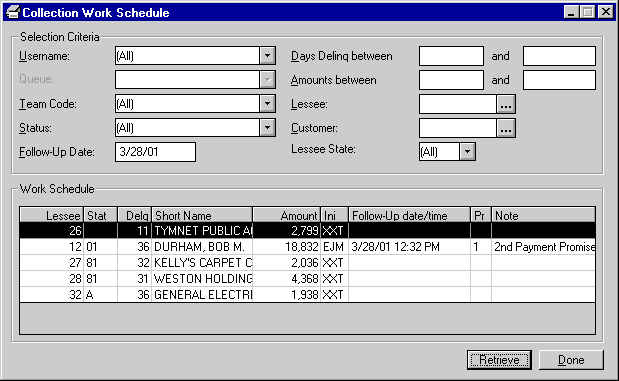The height and width of the screenshot is (381, 619).
Task: Expand the Username dropdown
Action: 267,56
